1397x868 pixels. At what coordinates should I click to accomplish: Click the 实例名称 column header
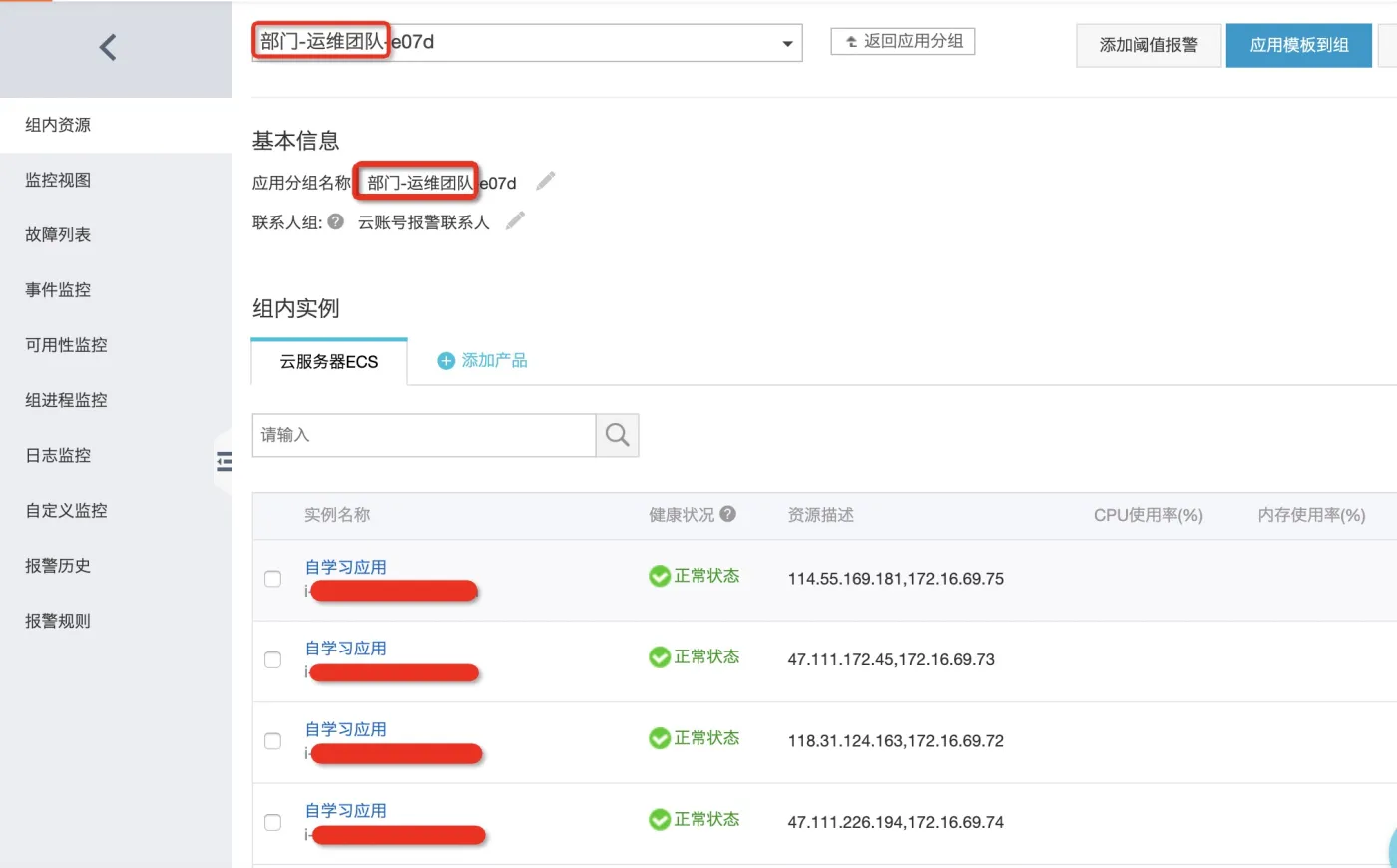pos(337,515)
